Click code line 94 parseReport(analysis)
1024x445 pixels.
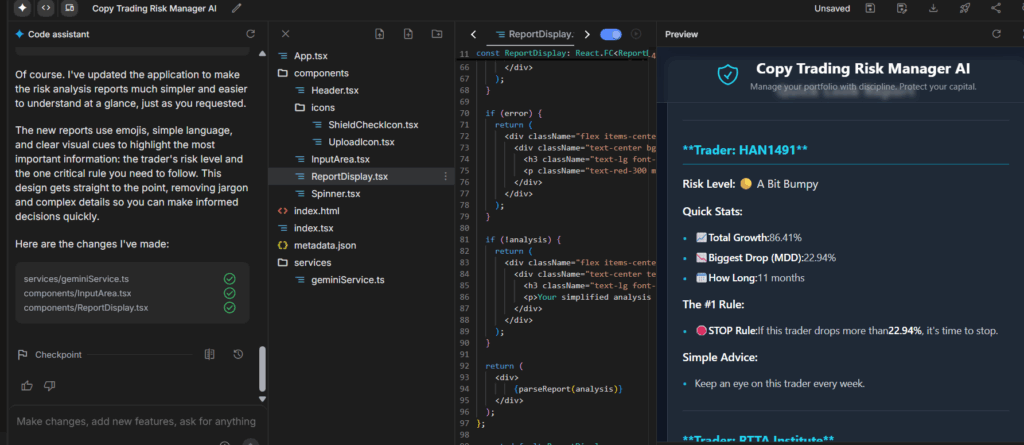568,389
